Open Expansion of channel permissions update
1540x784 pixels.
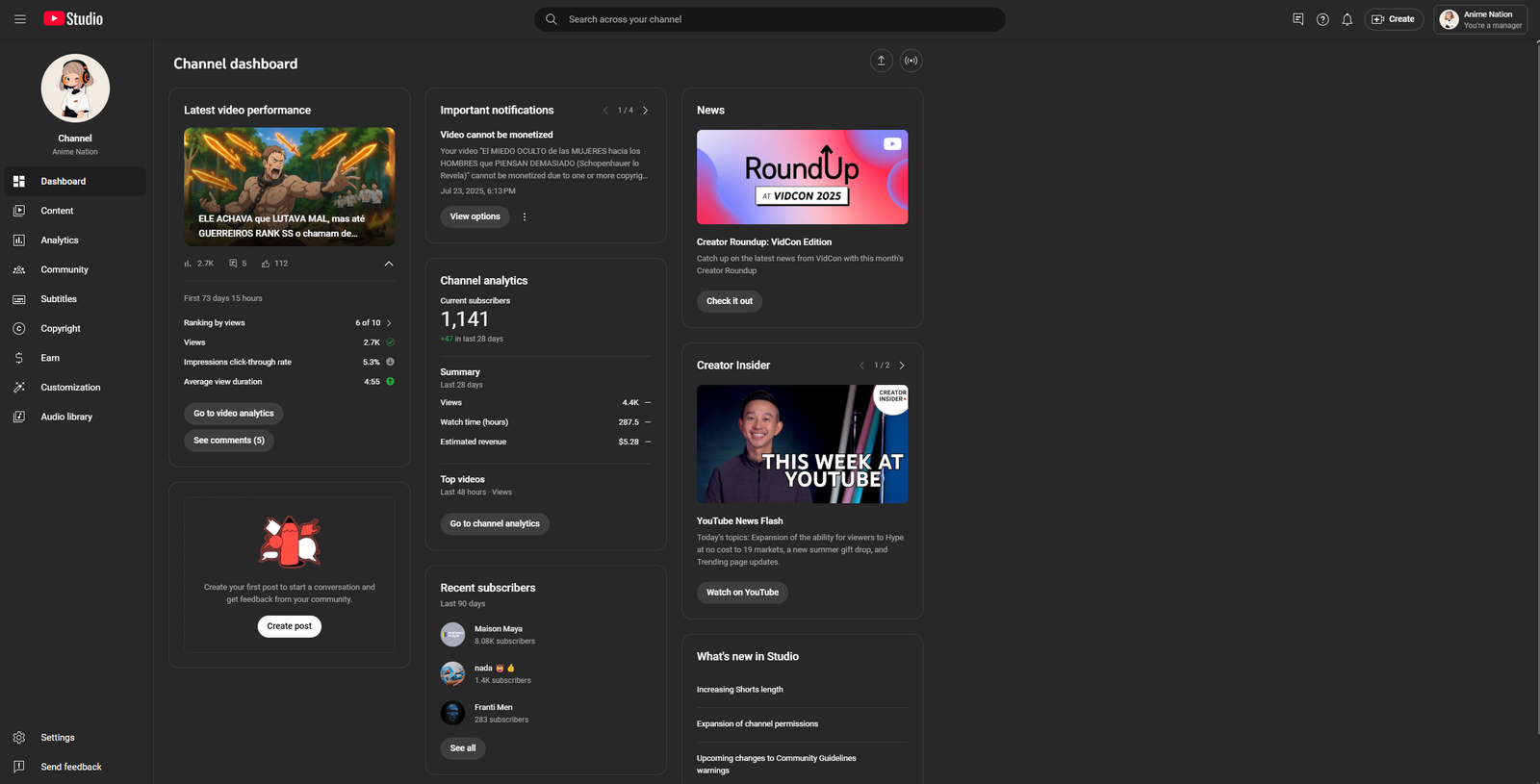click(757, 724)
